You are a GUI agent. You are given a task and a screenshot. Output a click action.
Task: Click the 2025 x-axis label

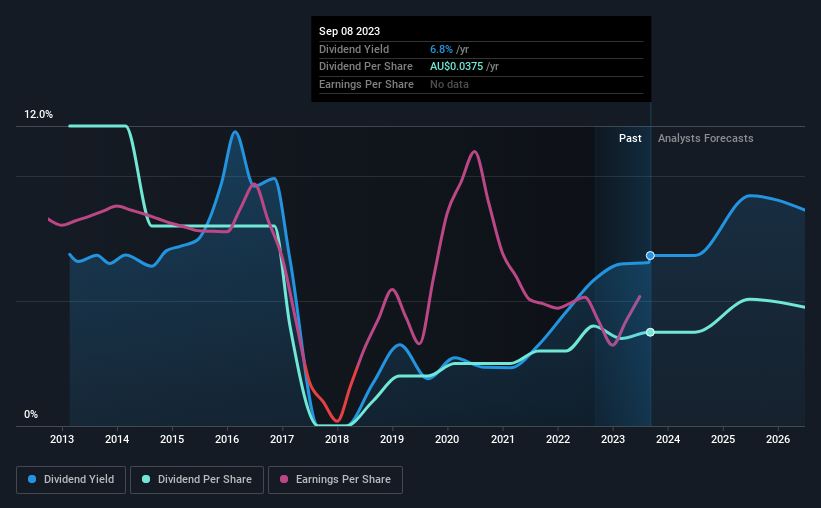(723, 439)
